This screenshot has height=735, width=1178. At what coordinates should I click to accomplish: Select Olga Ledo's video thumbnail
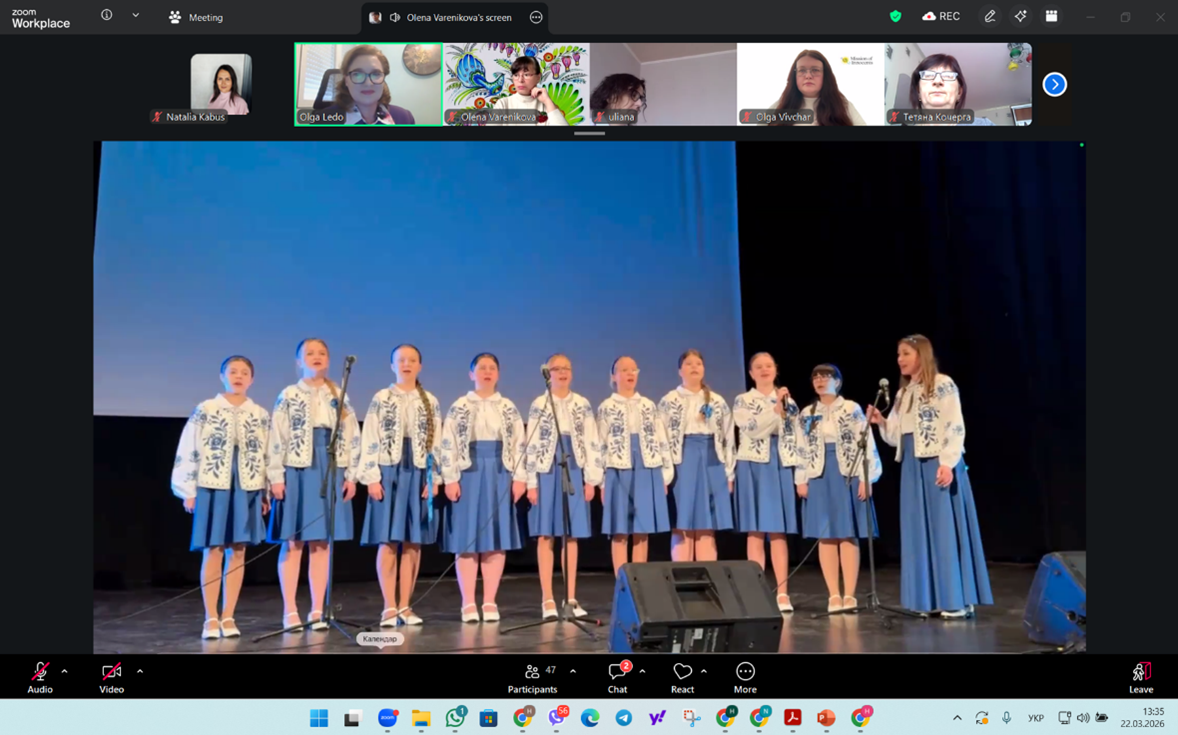(368, 84)
